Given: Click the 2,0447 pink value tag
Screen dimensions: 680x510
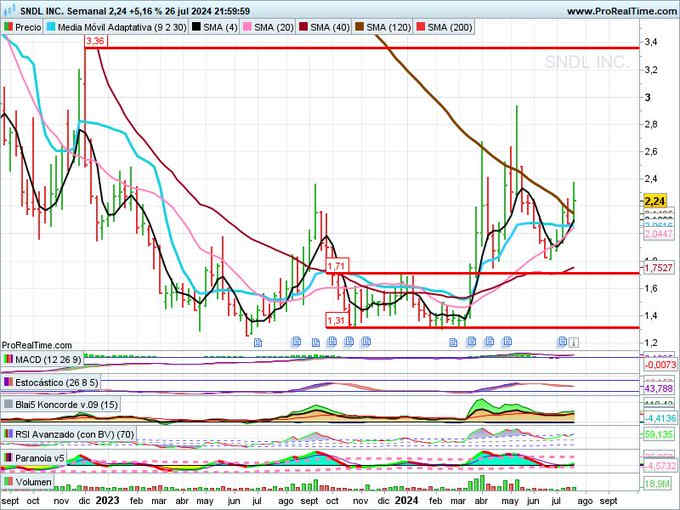Looking at the screenshot, I should click(658, 234).
